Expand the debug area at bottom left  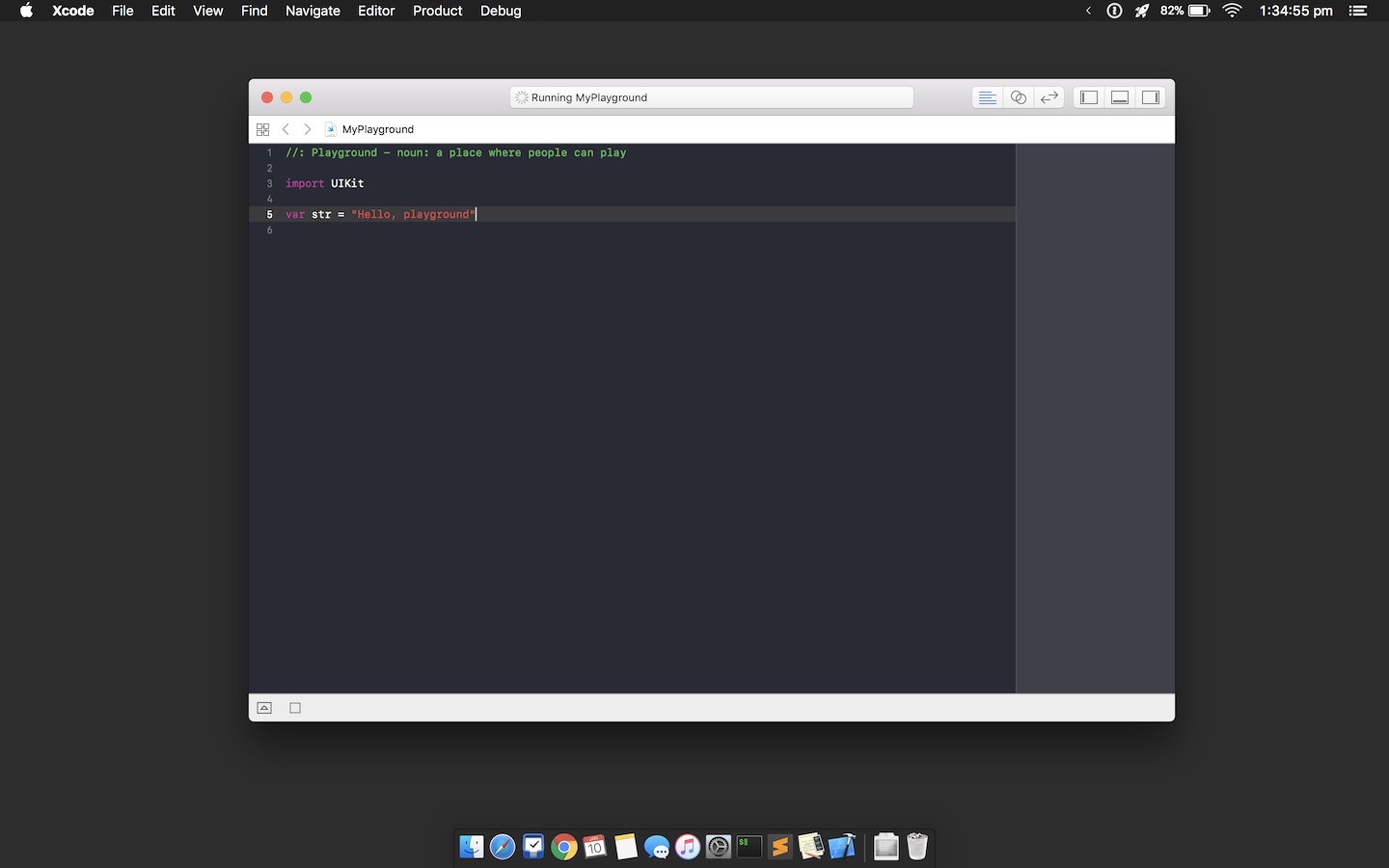point(264,708)
